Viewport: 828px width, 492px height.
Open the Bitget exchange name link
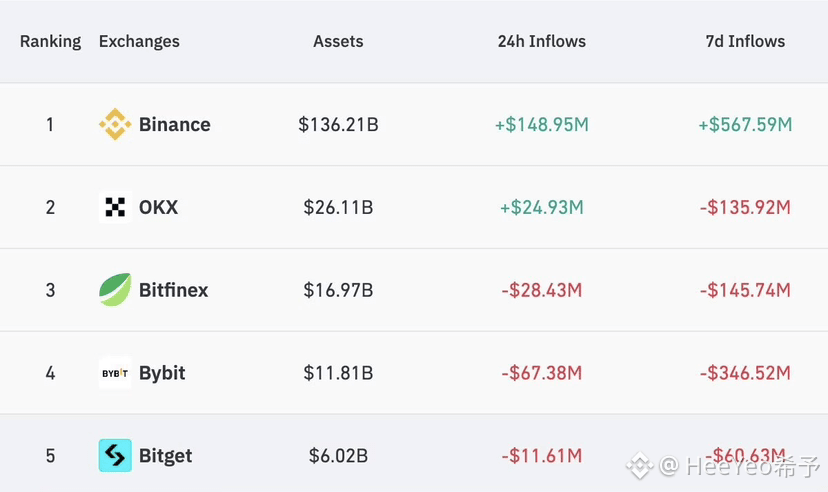(x=165, y=456)
